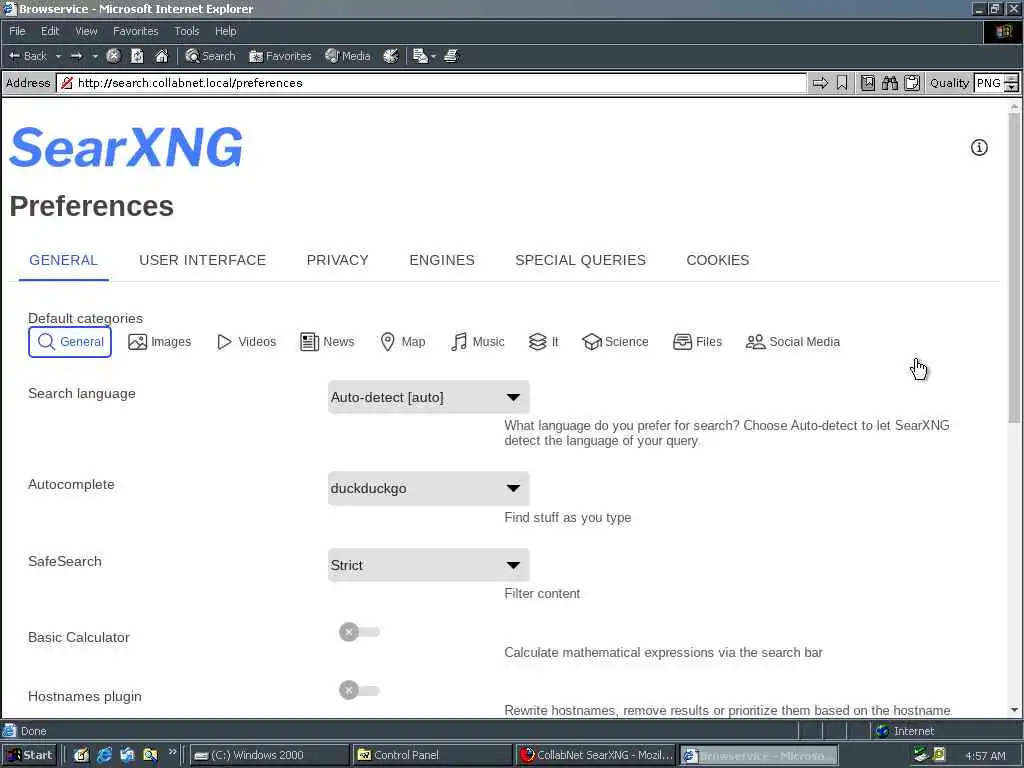The width and height of the screenshot is (1024, 768).
Task: Toggle the Images default category
Action: pos(160,342)
